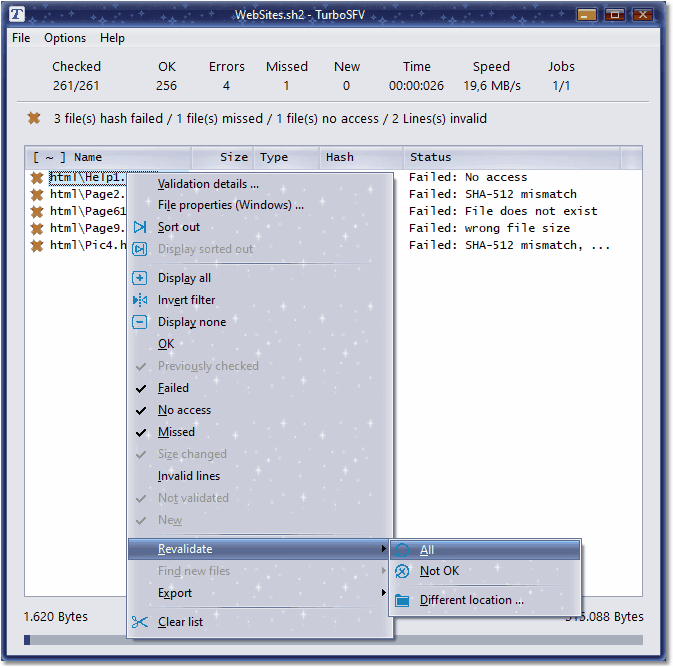Select Display all menu entry
This screenshot has height=668, width=673.
pos(260,278)
